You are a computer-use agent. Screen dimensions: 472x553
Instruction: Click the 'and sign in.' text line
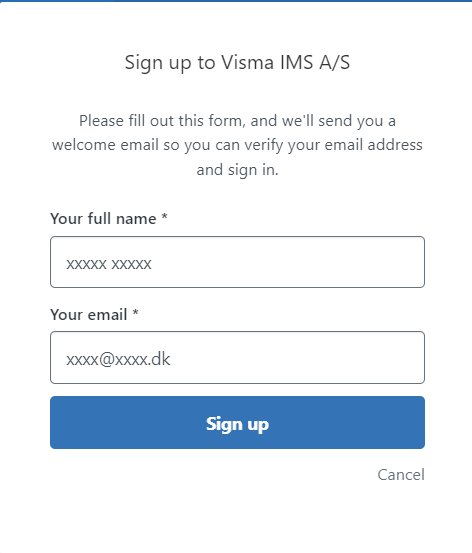coord(237,170)
